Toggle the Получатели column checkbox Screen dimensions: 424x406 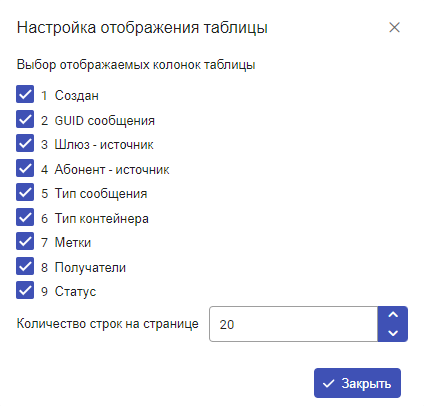(25, 266)
